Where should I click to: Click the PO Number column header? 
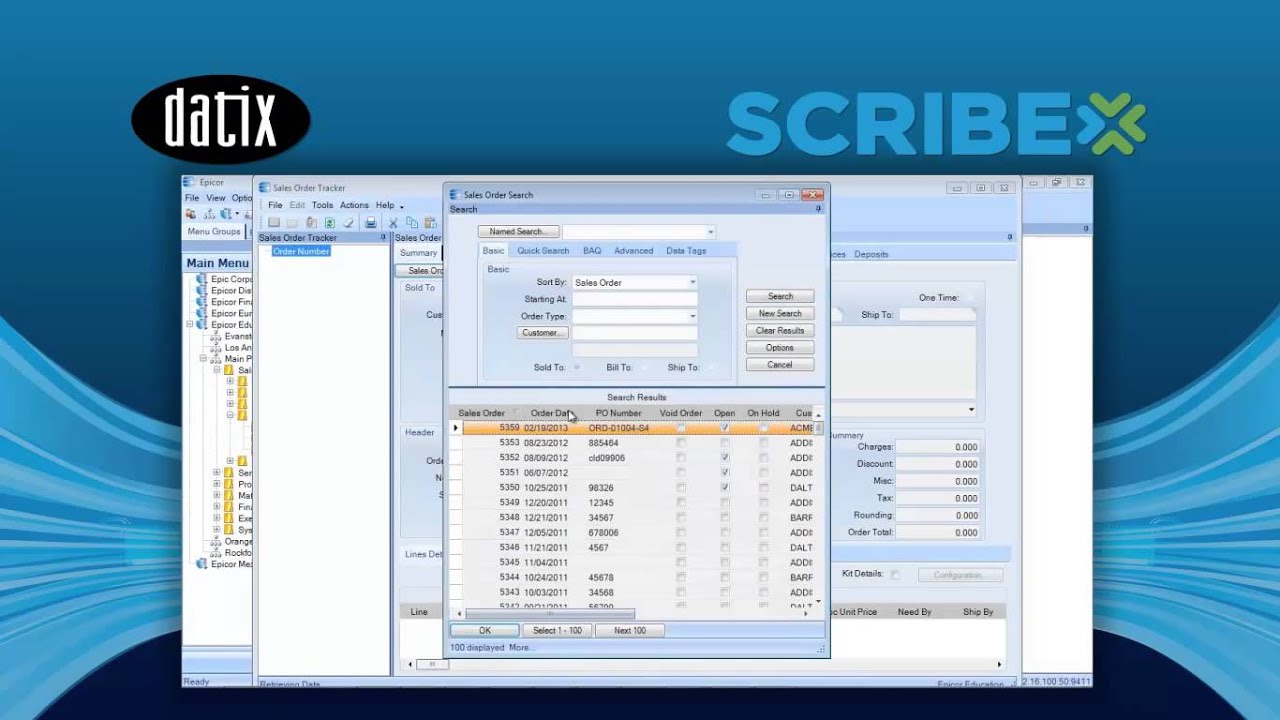pos(618,413)
